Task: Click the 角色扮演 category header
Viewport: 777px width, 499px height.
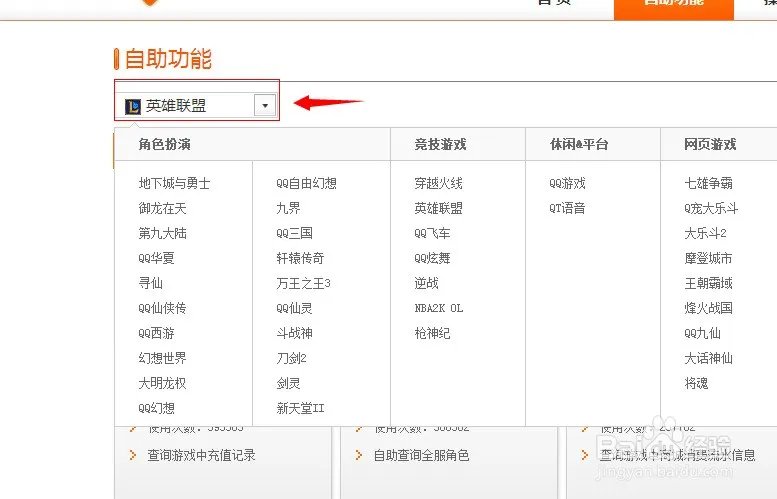Action: 165,144
